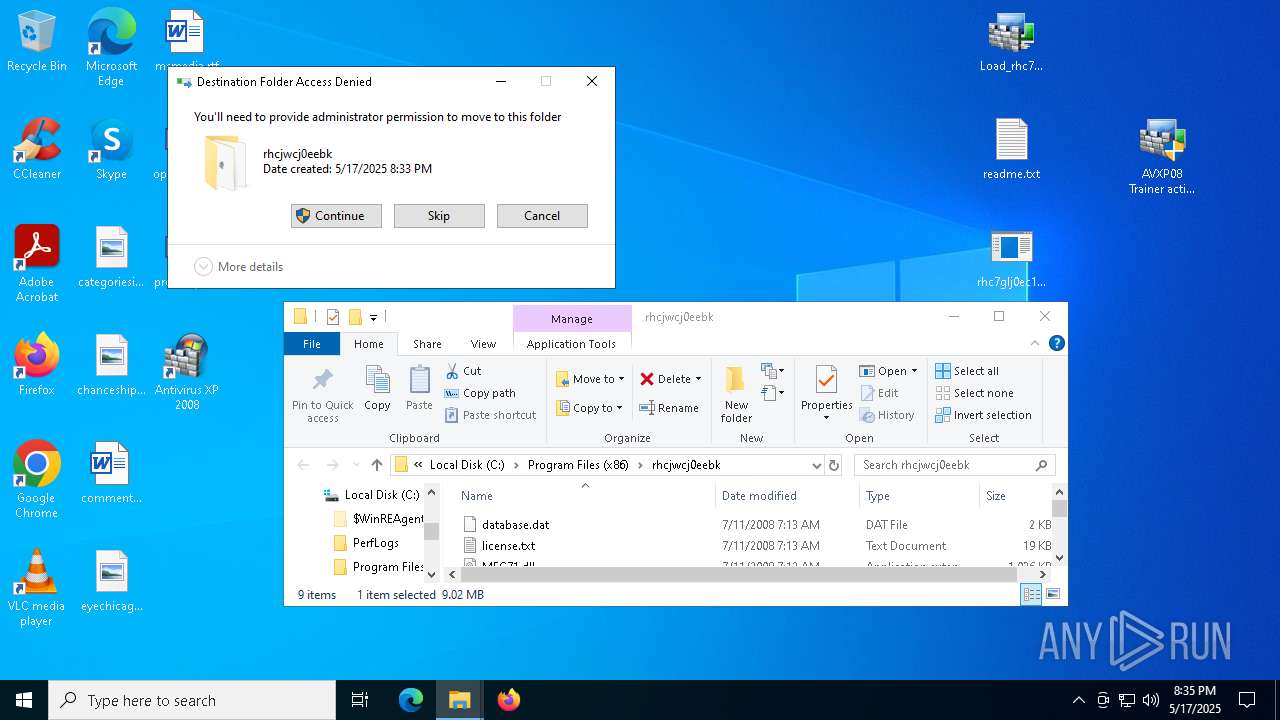This screenshot has width=1280, height=720.
Task: Click Local Disk (C:) breadcrumb in address bar
Action: [x=467, y=465]
